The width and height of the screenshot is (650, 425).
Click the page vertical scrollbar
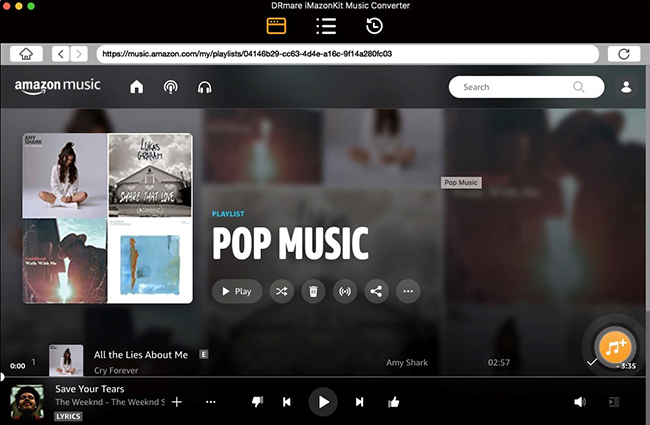coord(648,189)
